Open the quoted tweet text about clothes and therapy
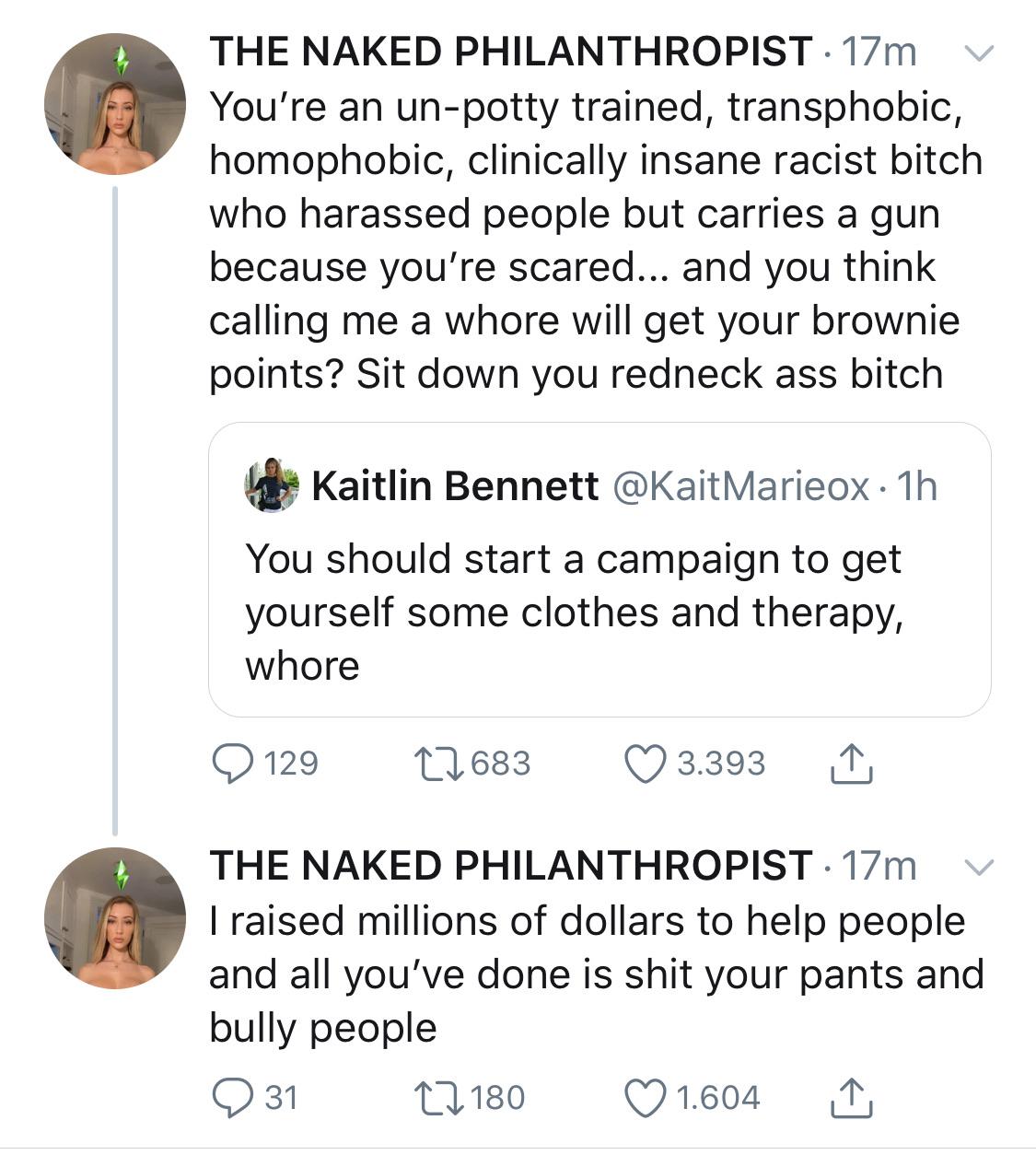1036x1155 pixels. click(x=573, y=612)
